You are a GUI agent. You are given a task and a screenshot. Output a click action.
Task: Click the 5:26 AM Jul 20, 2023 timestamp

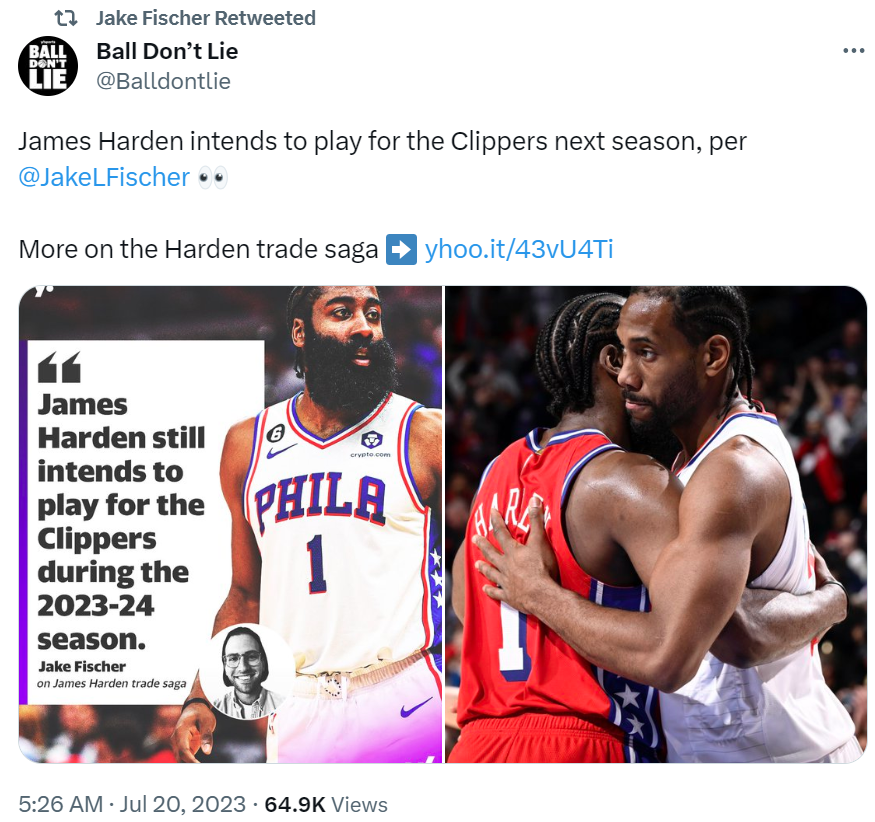(132, 805)
